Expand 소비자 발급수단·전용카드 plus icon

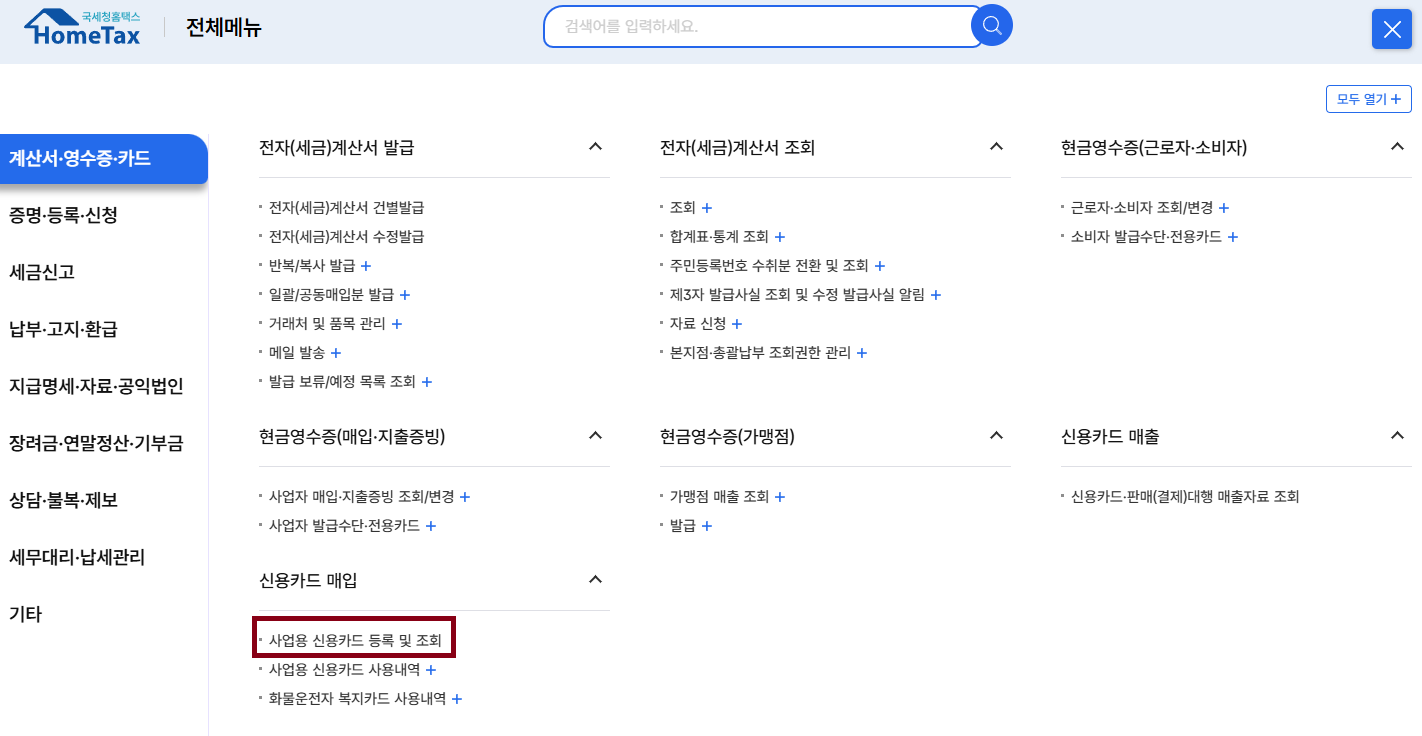[x=1233, y=236]
